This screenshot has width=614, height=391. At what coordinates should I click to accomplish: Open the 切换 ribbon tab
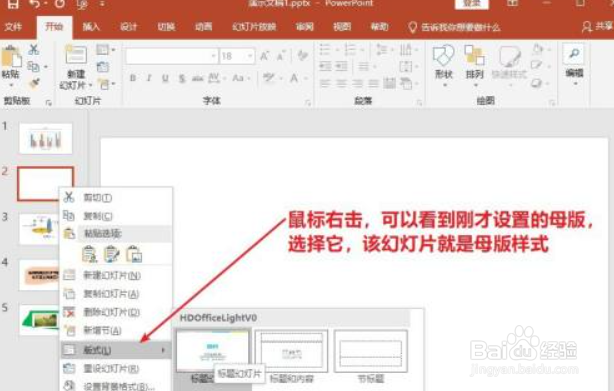[x=166, y=27]
